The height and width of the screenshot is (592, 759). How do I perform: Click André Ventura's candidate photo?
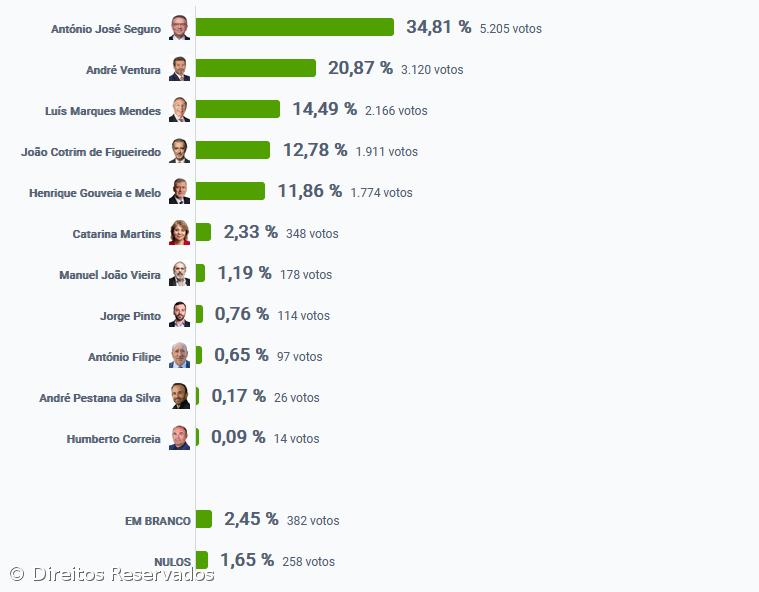[179, 69]
